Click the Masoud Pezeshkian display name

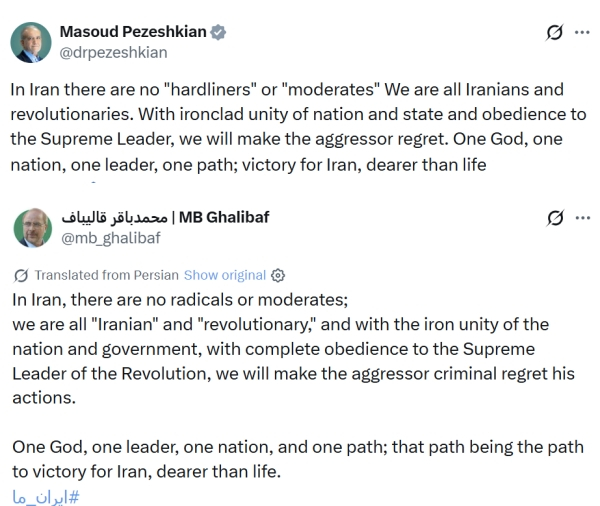(x=133, y=31)
